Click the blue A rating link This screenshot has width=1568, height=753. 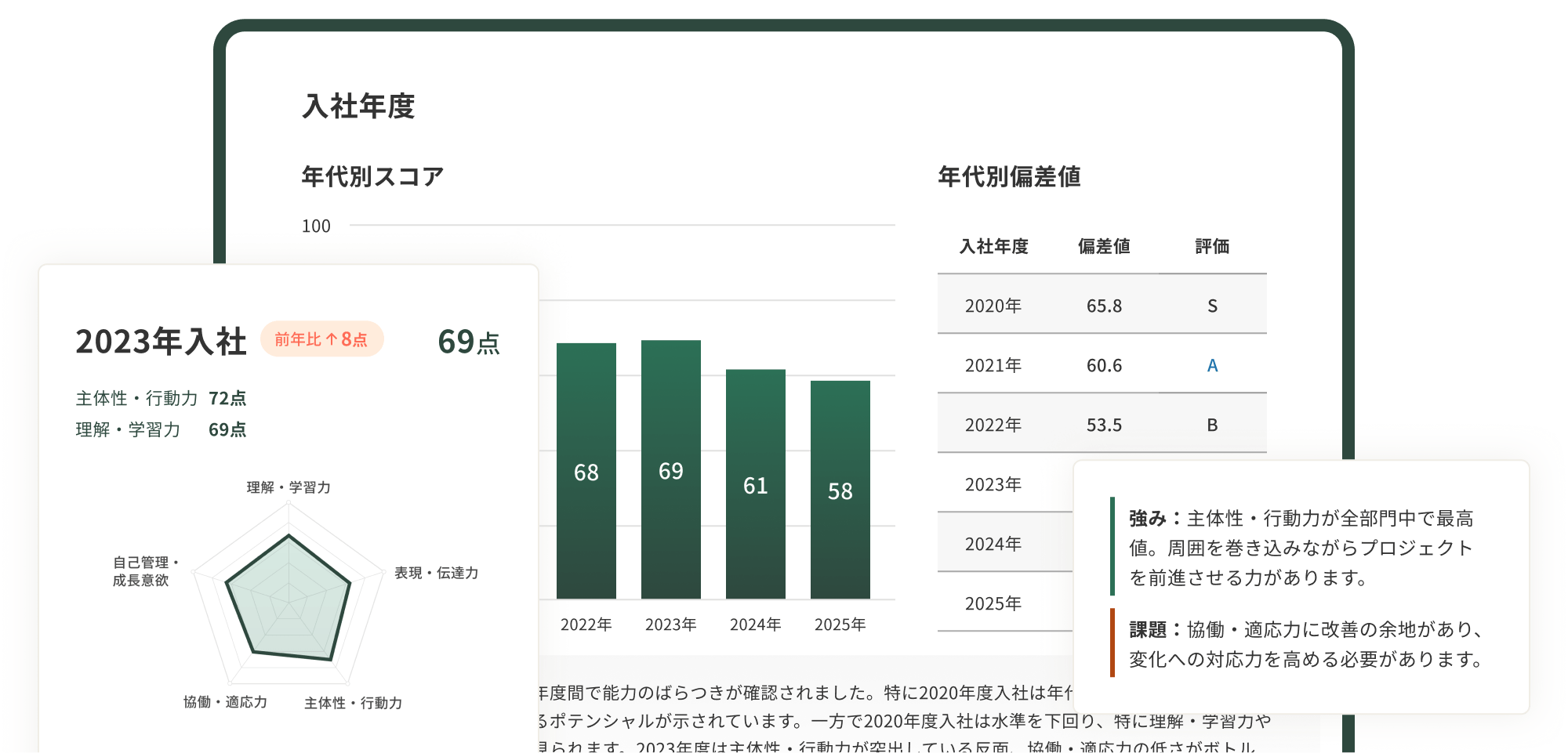(1212, 365)
